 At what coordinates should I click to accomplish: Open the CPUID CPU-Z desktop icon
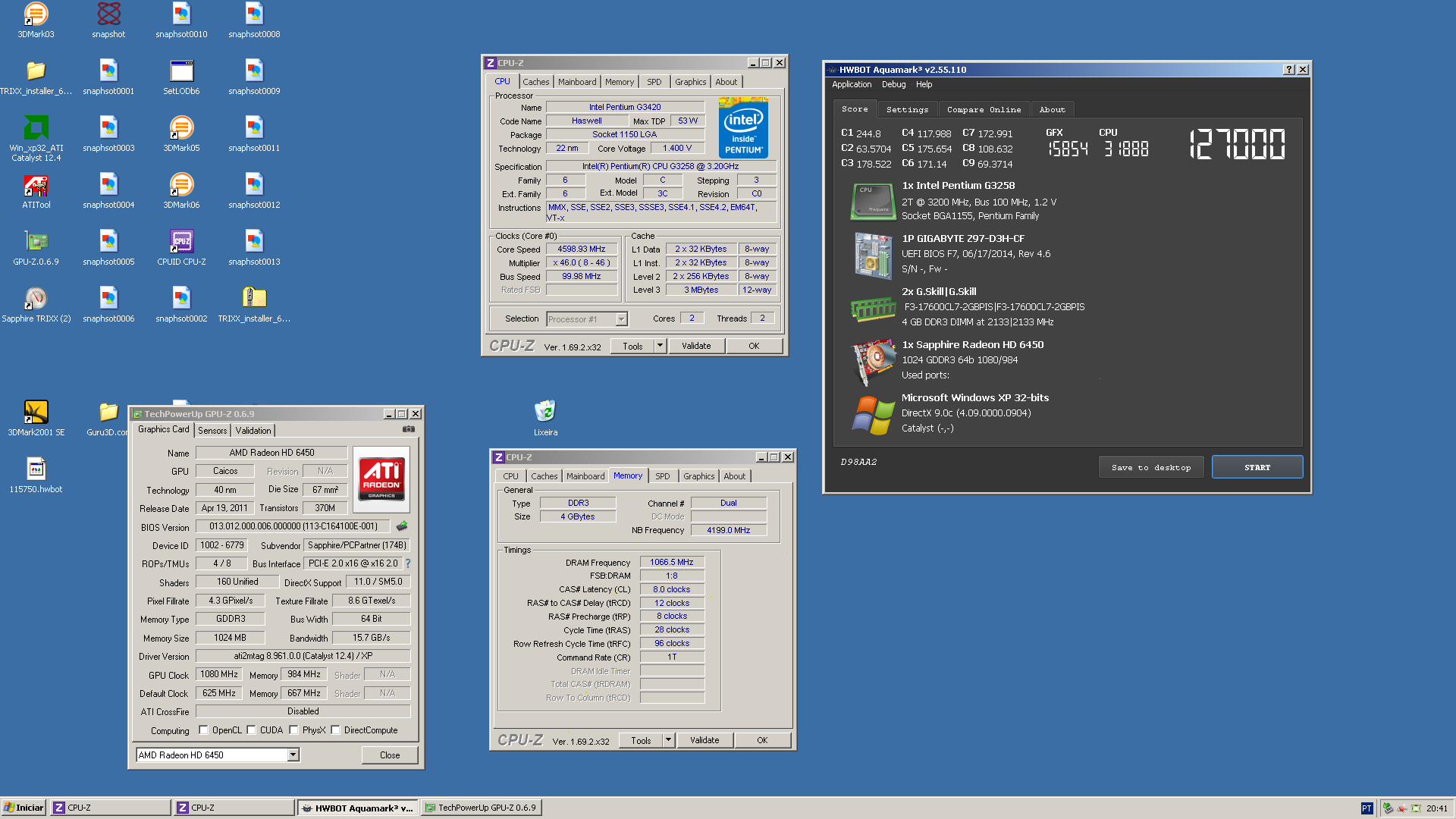click(181, 241)
